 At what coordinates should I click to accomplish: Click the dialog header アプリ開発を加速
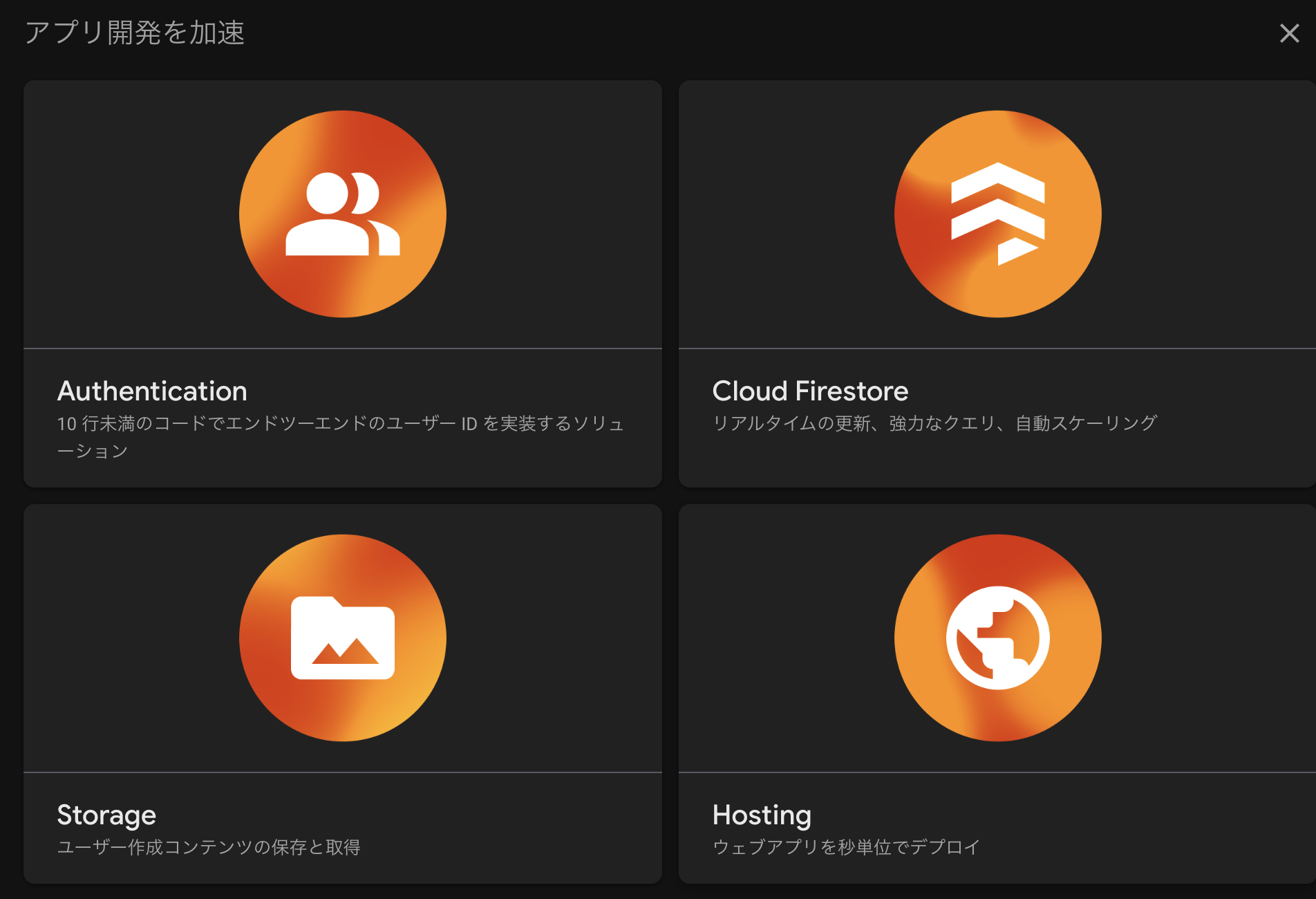tap(135, 31)
